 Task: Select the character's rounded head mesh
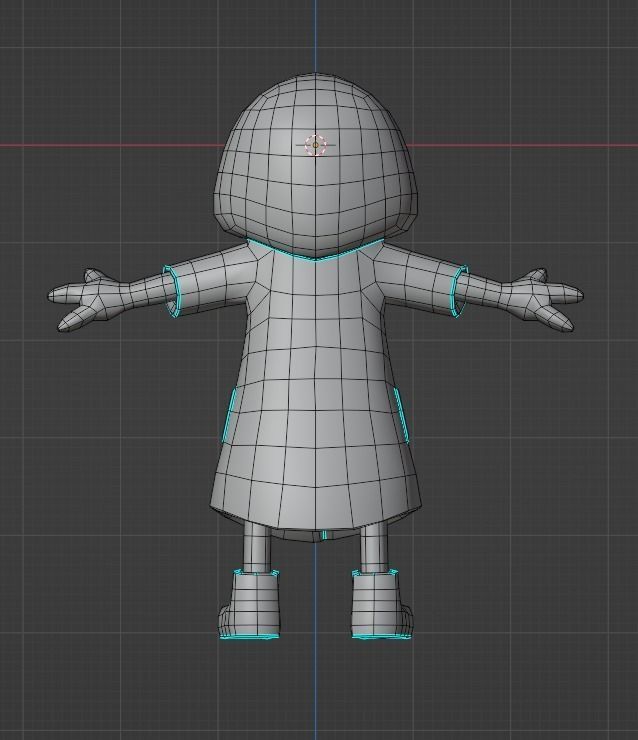point(316,165)
